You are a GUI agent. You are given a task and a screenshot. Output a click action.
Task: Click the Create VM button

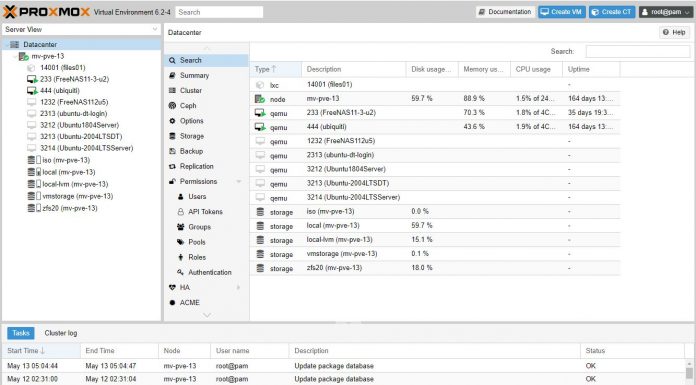coord(562,12)
